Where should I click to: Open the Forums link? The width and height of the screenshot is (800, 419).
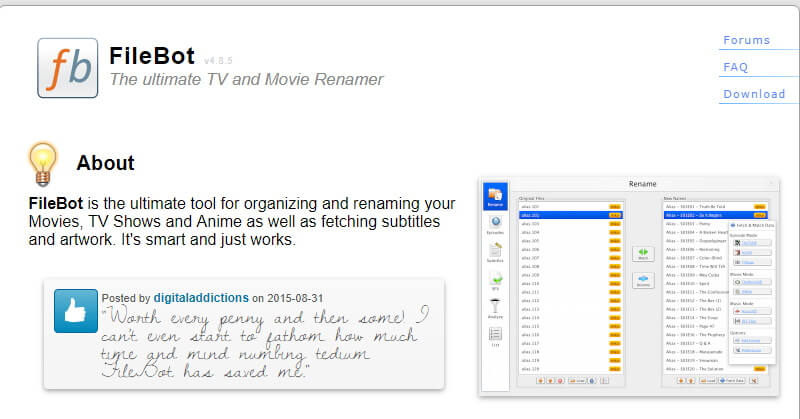(x=746, y=40)
